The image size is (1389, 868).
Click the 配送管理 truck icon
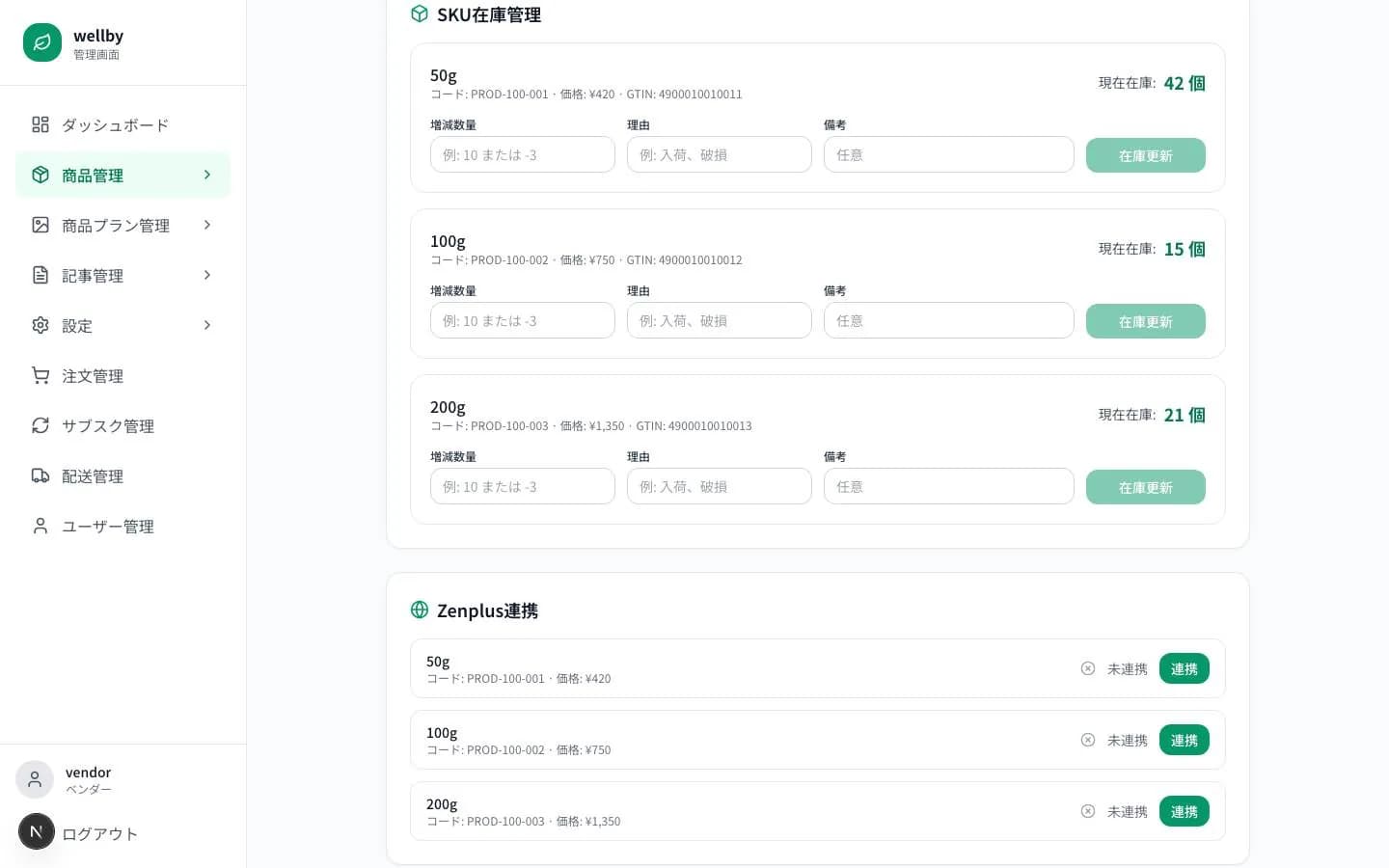[x=41, y=475]
